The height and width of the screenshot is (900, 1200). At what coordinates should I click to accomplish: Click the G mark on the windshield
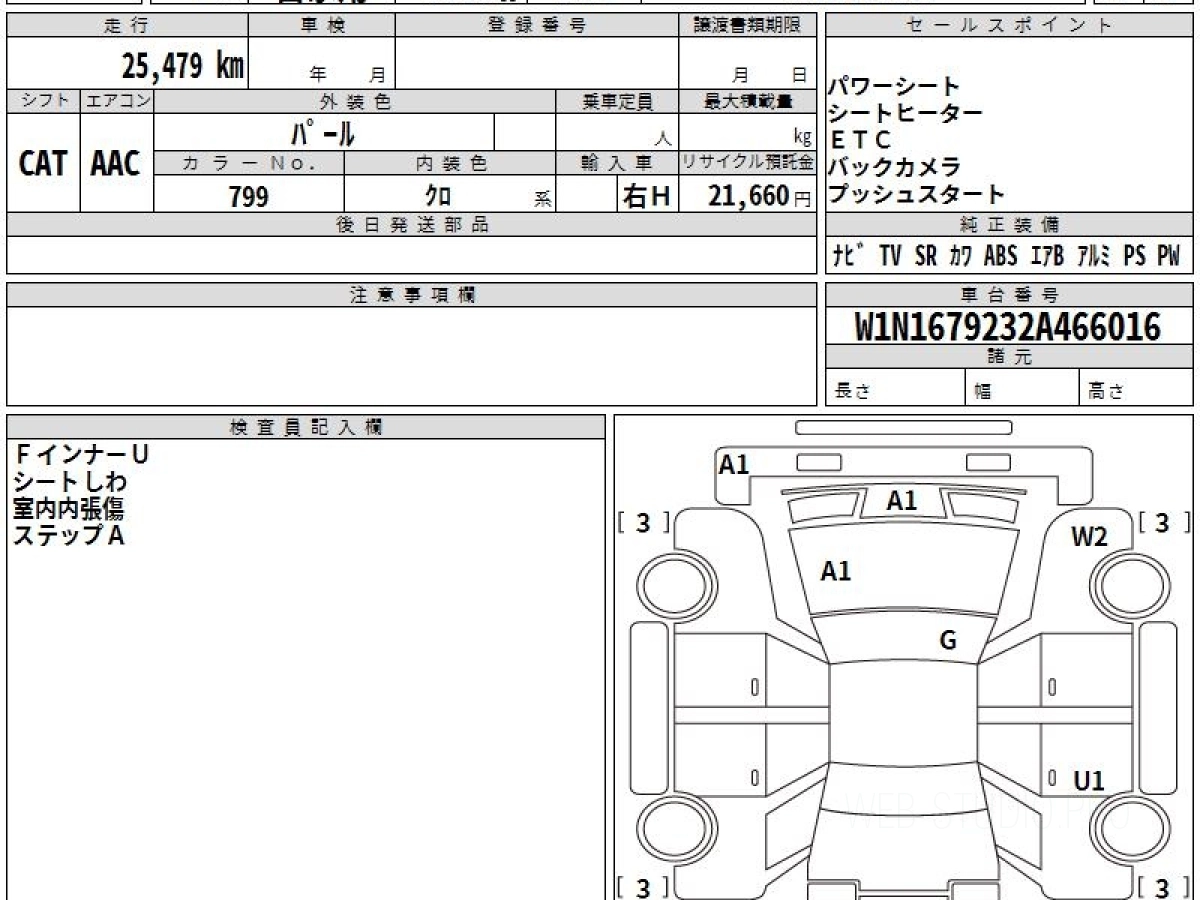948,641
